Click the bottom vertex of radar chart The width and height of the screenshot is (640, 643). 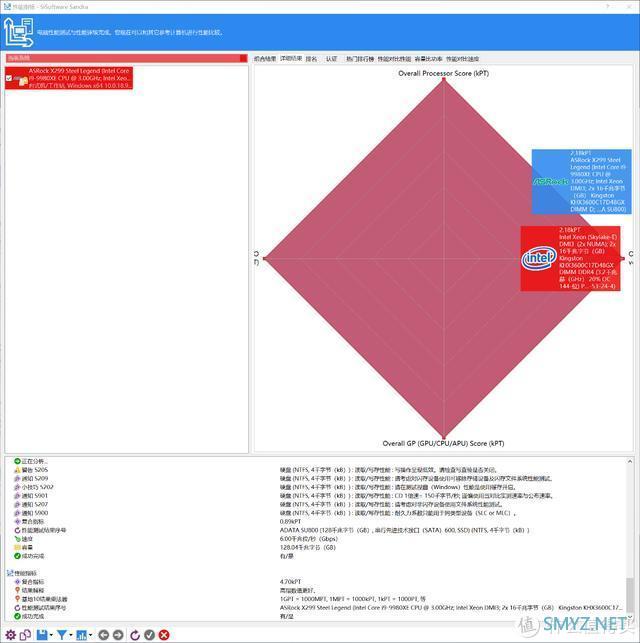click(x=443, y=436)
